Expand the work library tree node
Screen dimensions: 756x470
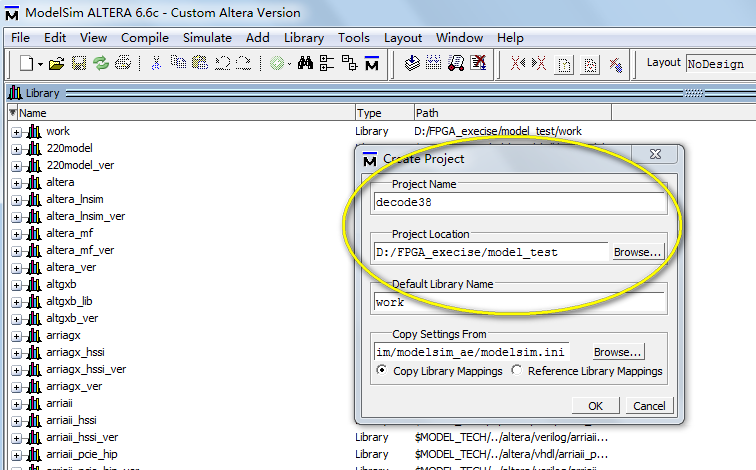16,132
